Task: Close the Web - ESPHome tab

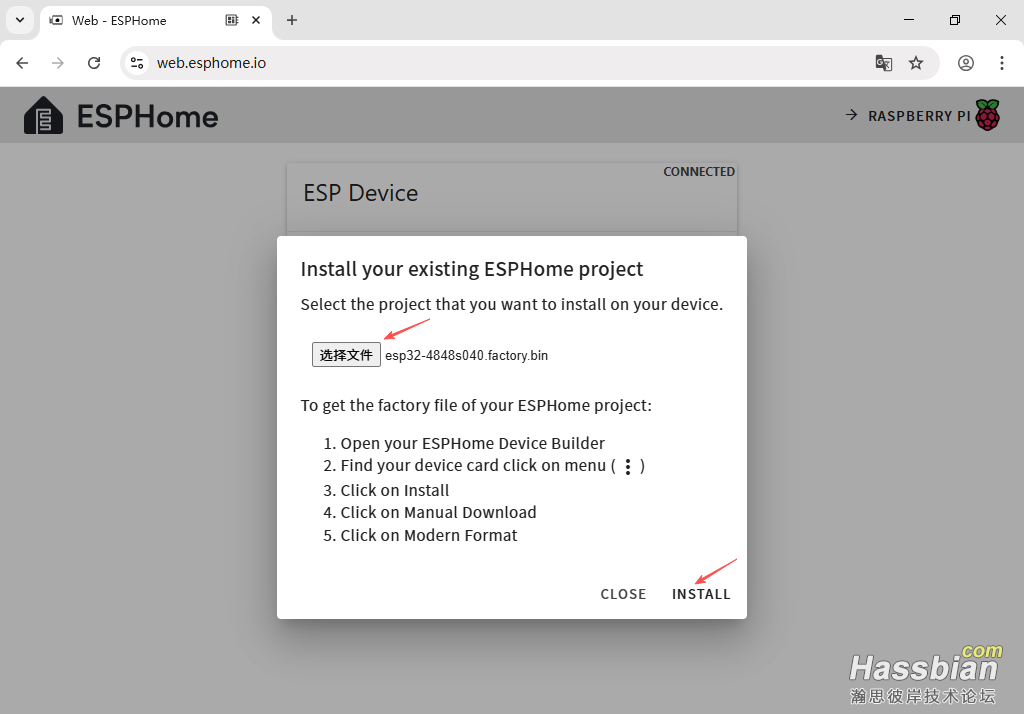Action: (x=257, y=20)
